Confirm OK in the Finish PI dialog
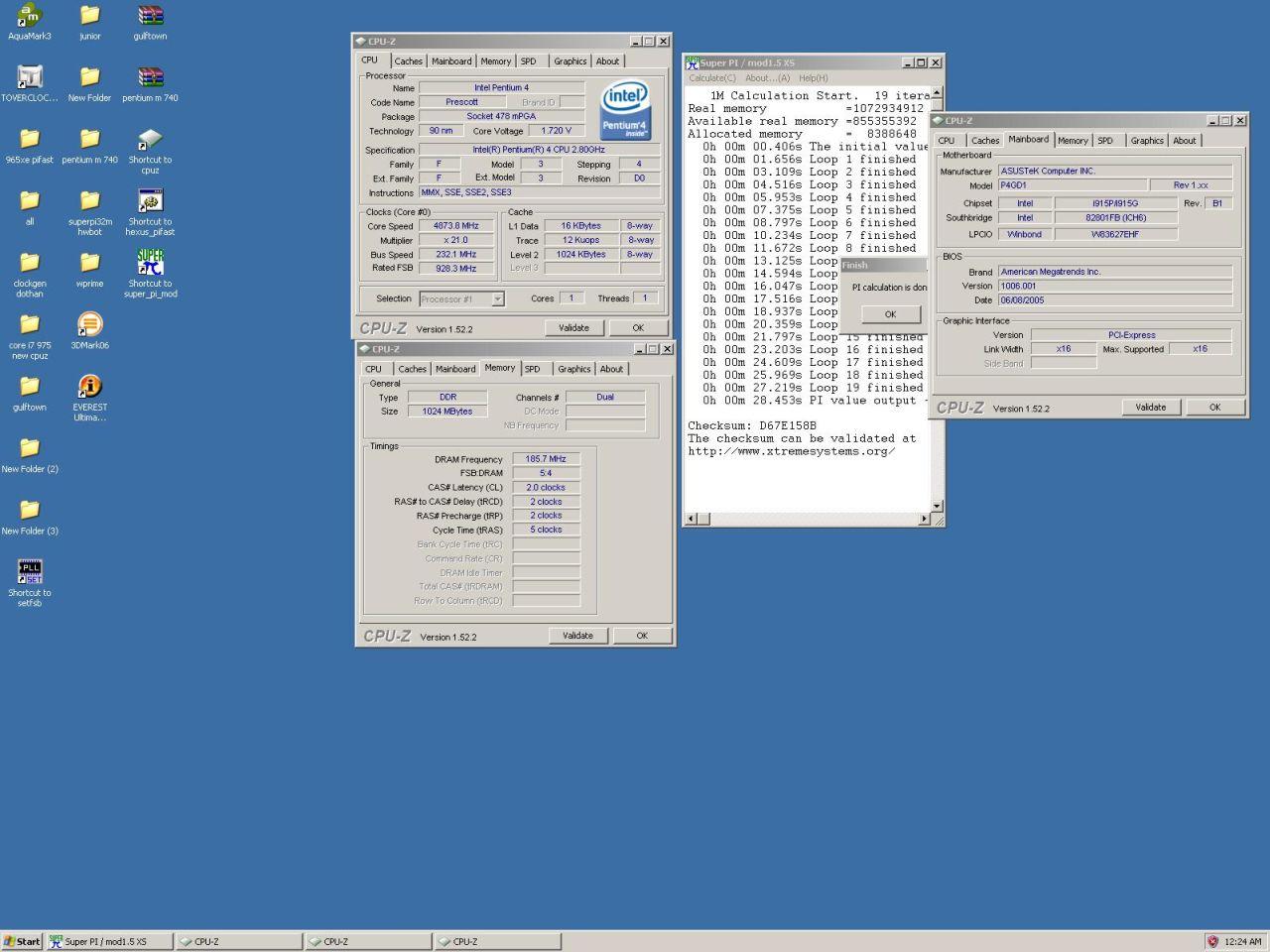Screen dimensions: 1270x952 890,314
